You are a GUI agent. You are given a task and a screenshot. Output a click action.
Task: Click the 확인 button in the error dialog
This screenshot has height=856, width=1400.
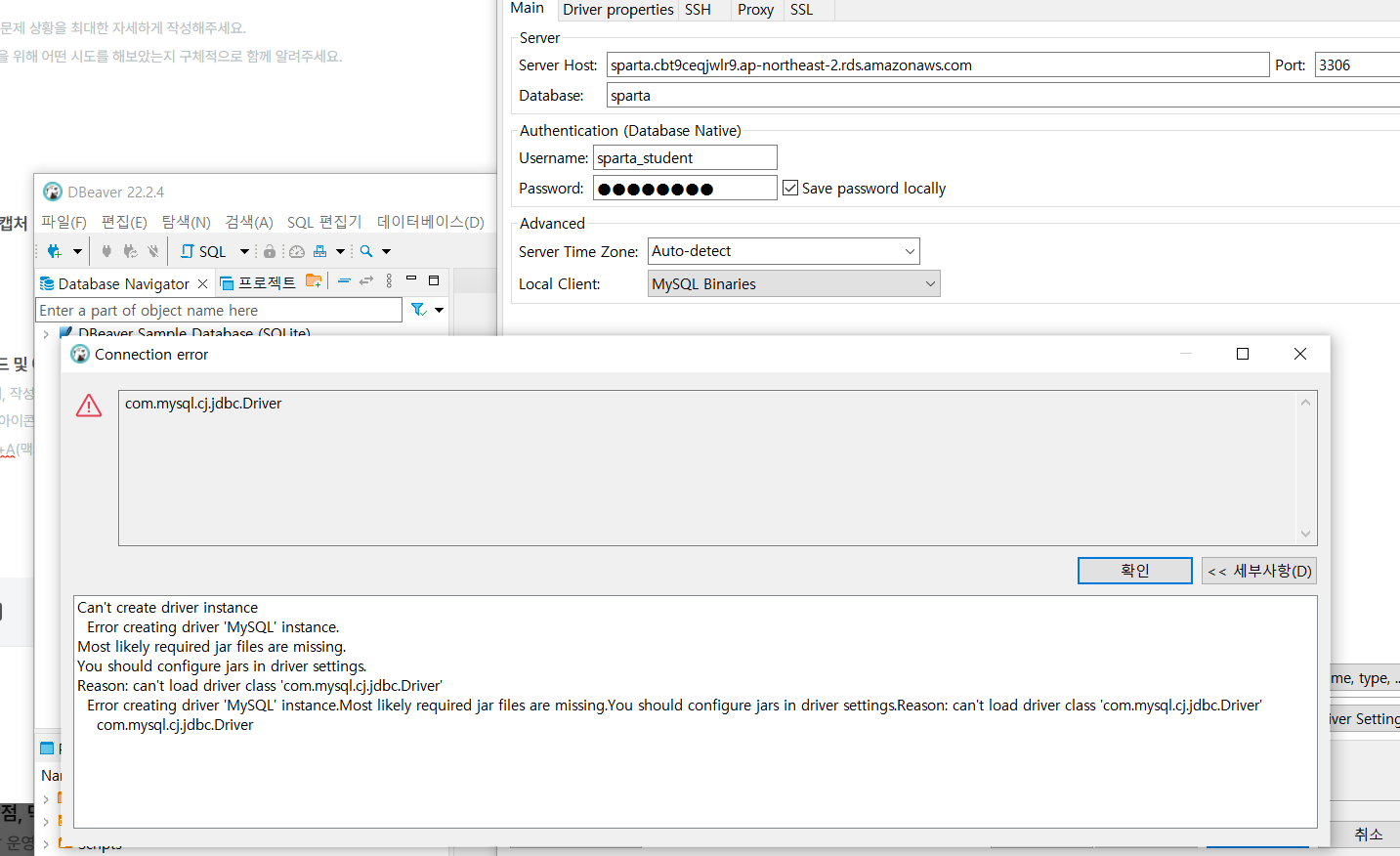[x=1135, y=571]
